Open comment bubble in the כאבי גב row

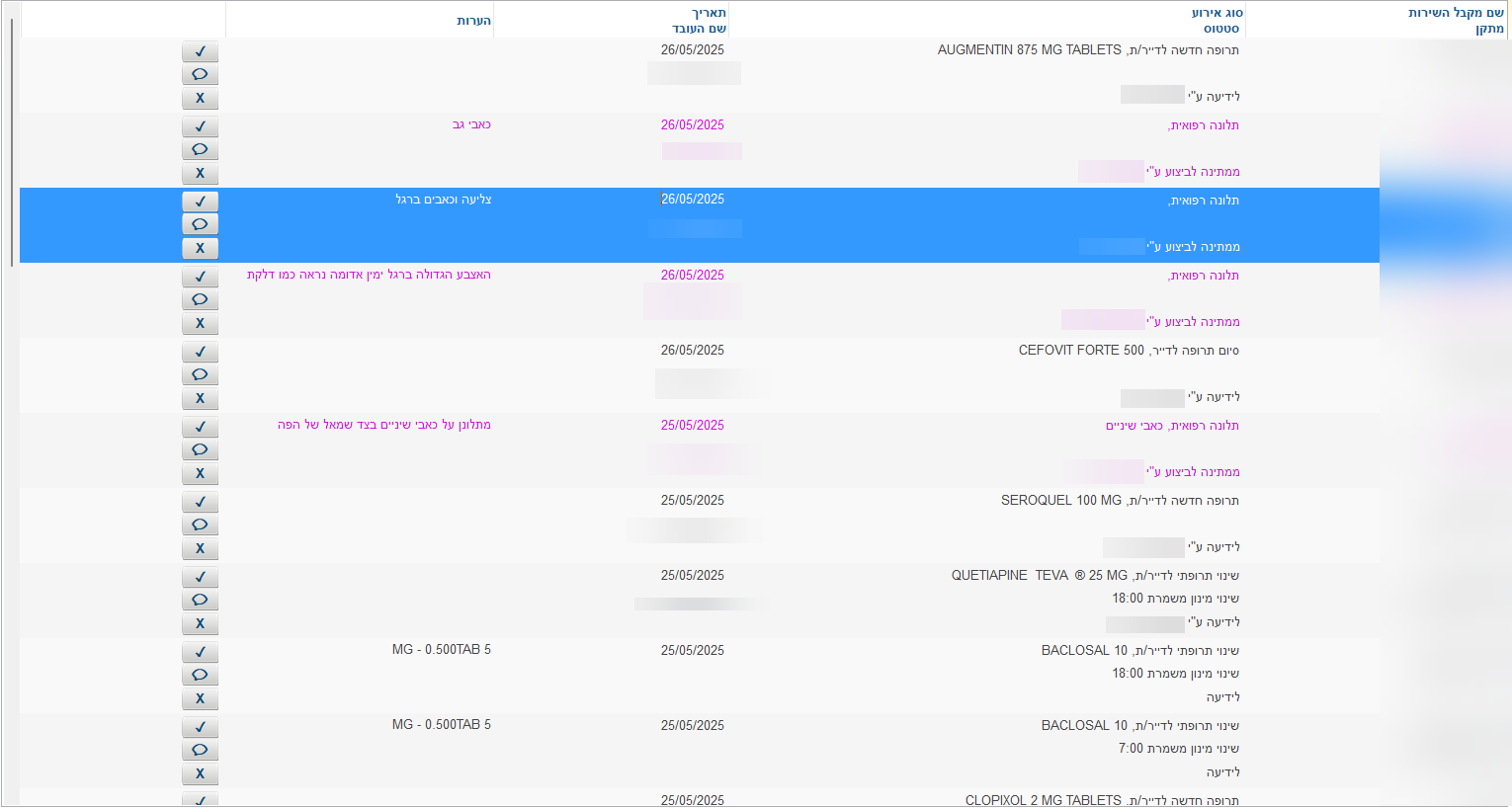point(200,150)
